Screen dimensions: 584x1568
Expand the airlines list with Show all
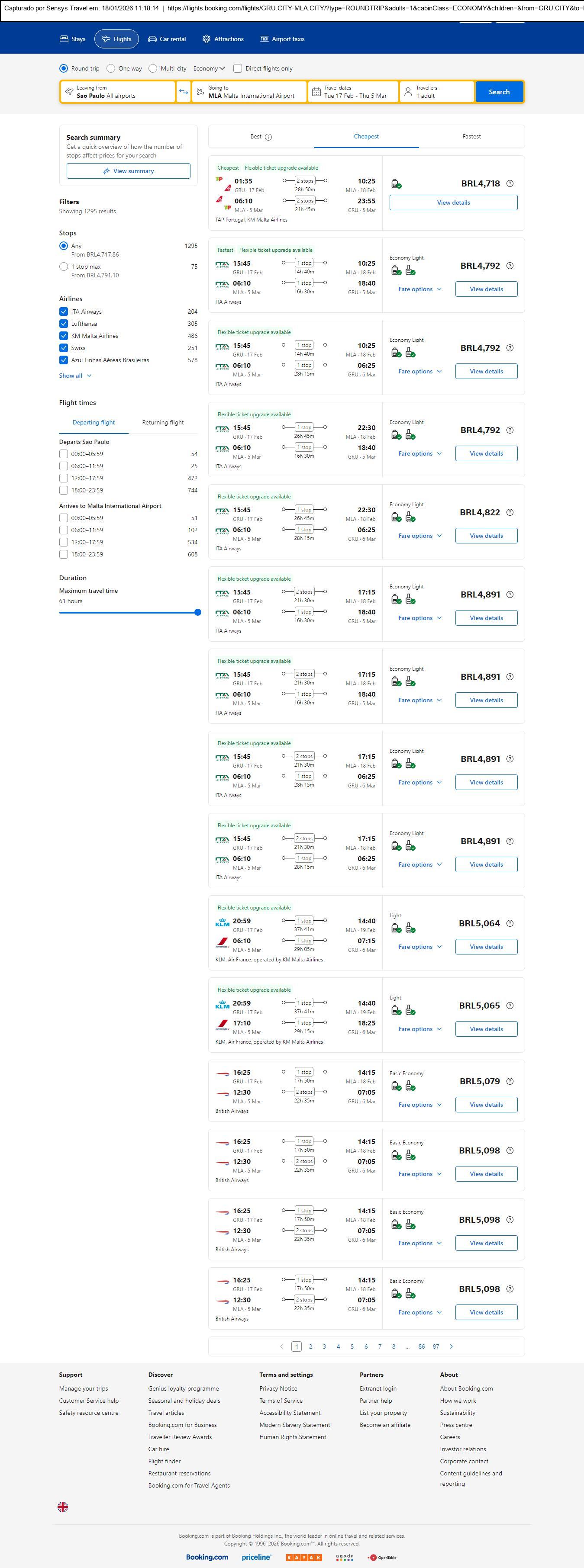click(75, 376)
